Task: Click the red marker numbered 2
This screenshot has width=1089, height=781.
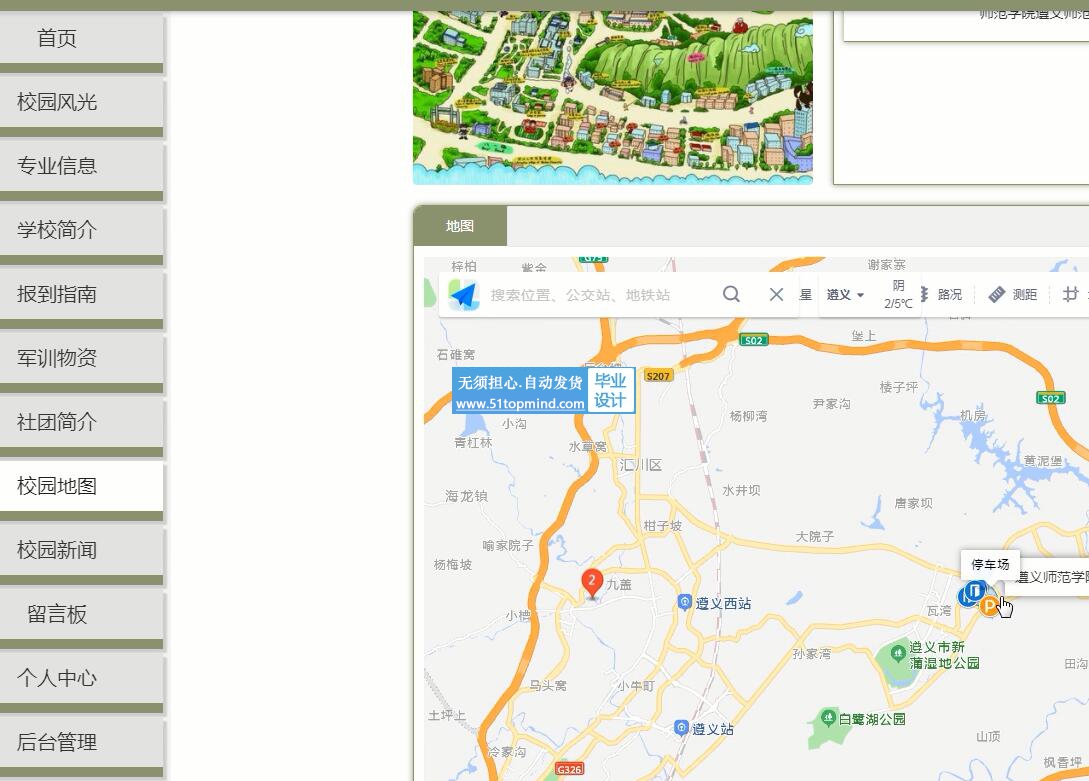Action: 592,584
